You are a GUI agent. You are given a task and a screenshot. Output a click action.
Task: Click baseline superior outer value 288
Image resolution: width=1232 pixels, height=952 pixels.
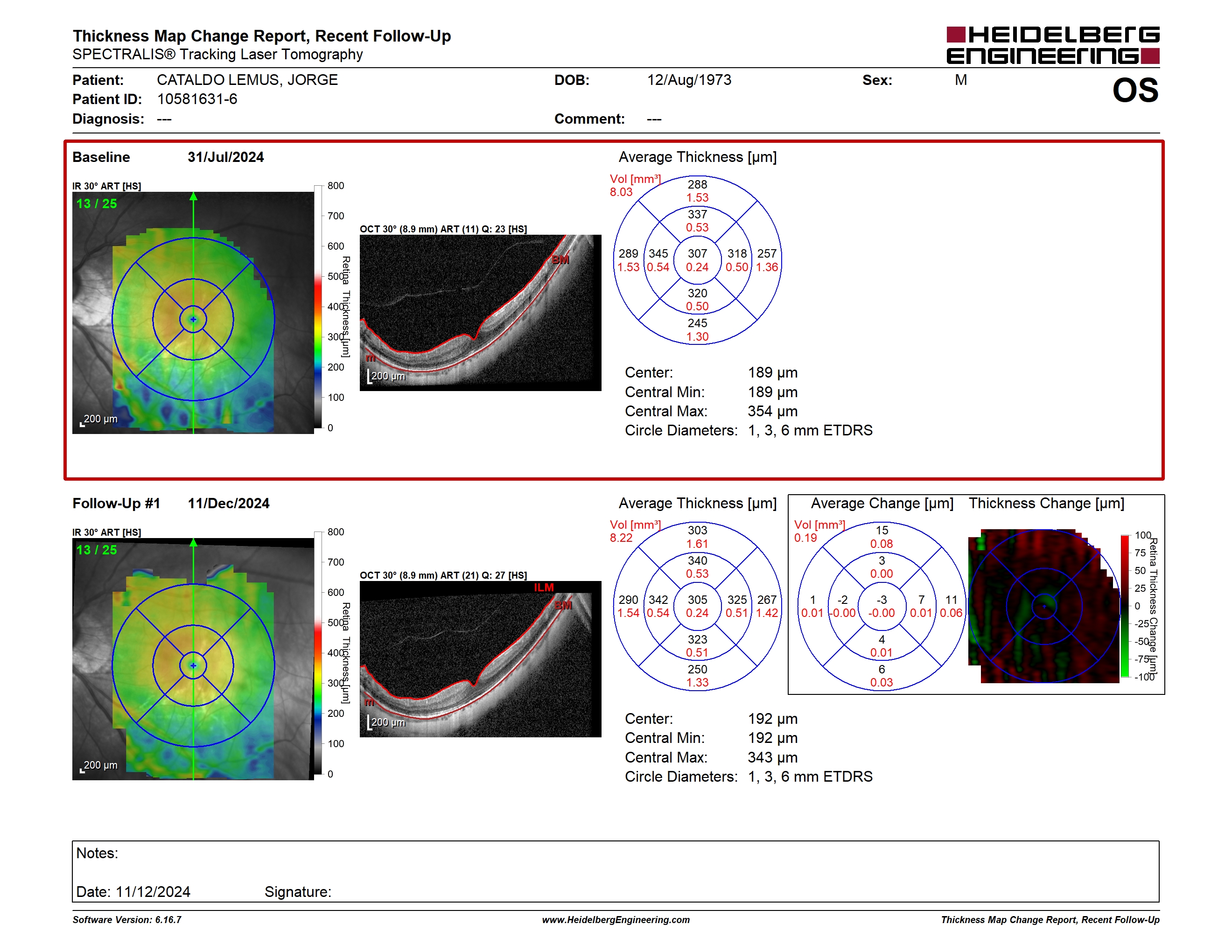click(697, 184)
